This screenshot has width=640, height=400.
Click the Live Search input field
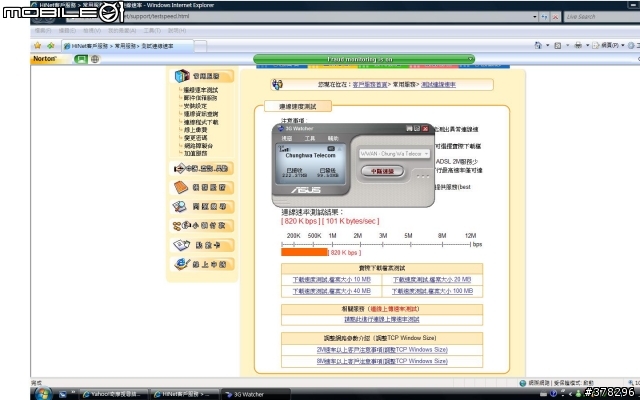602,17
